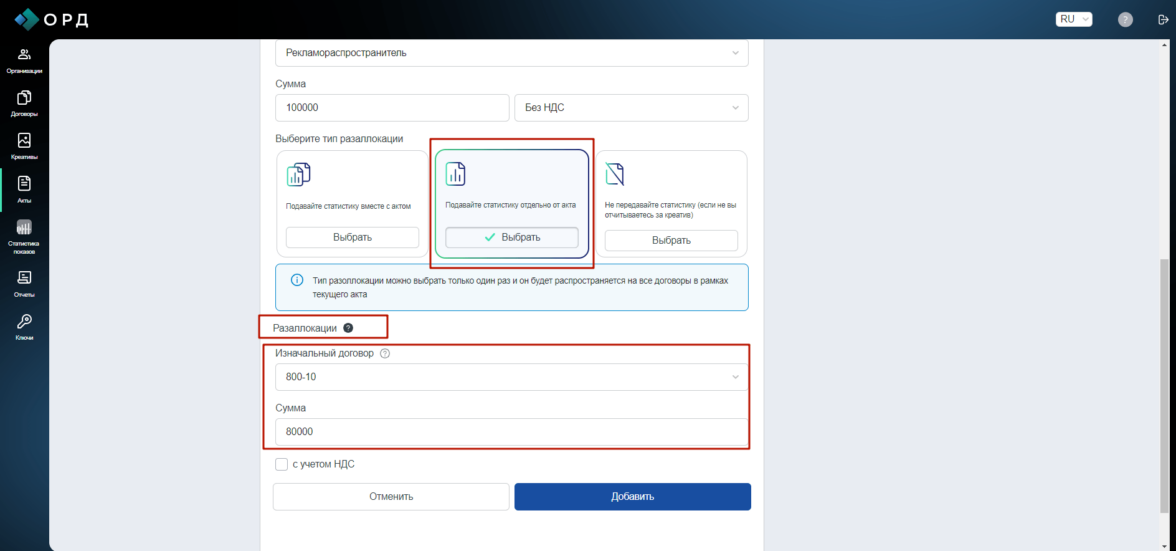This screenshot has width=1176, height=551.
Task: Open Статистика показов in sidebar
Action: point(24,236)
